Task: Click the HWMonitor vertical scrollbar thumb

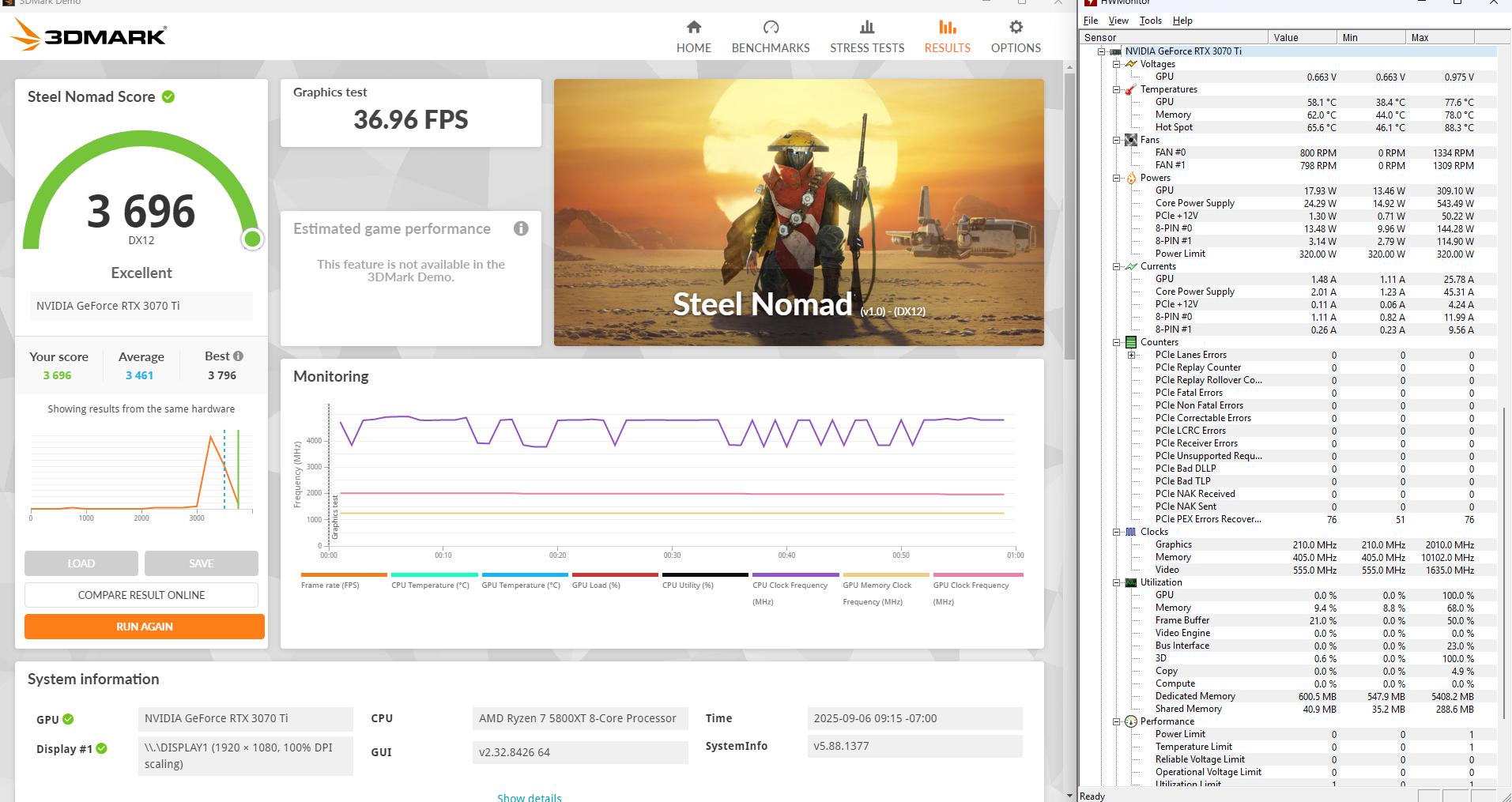Action: pyautogui.click(x=1504, y=563)
